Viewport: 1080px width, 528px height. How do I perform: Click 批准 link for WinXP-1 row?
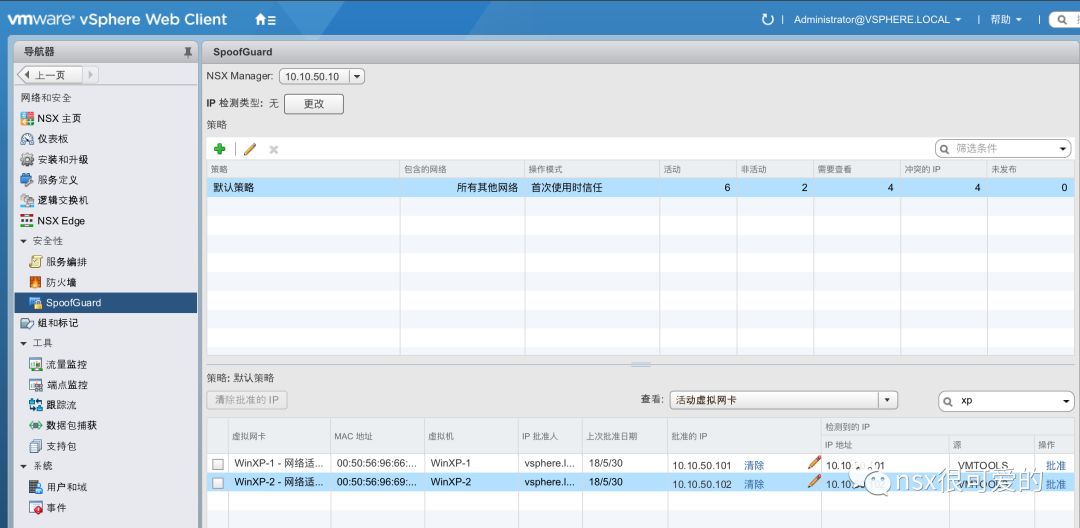[x=1056, y=465]
